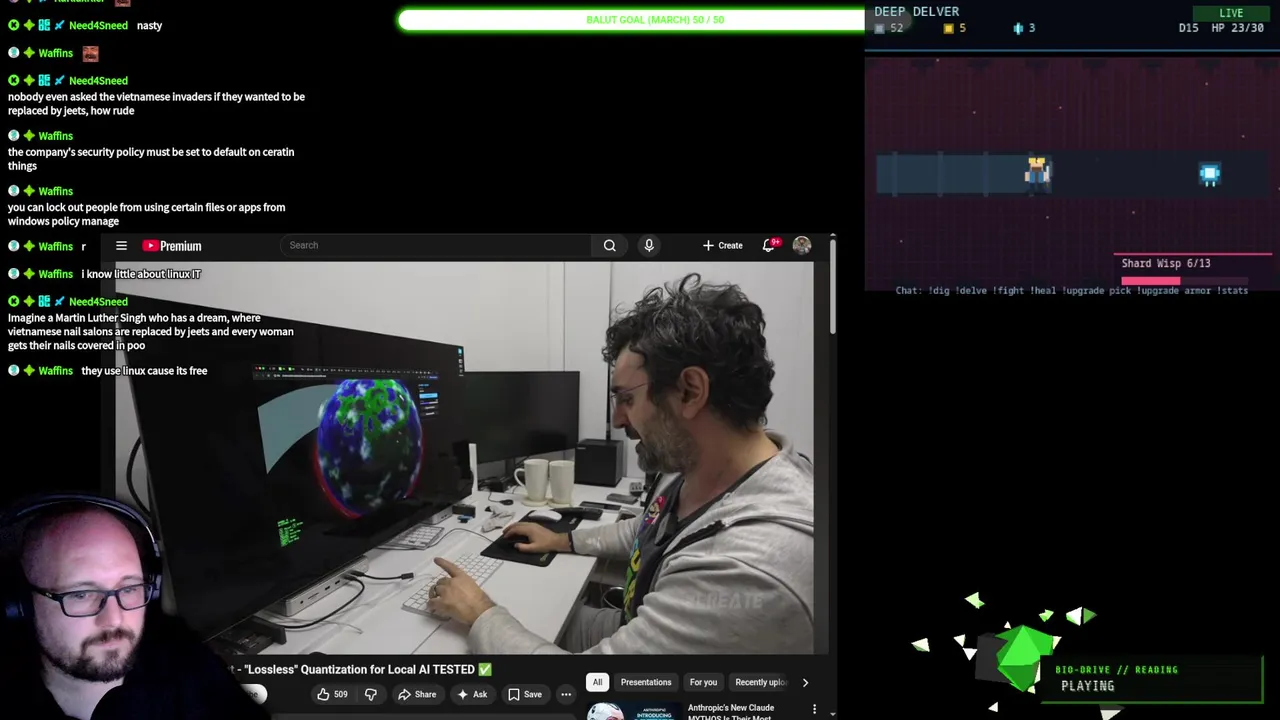
Task: Like the video with 509 likes
Action: (x=332, y=694)
